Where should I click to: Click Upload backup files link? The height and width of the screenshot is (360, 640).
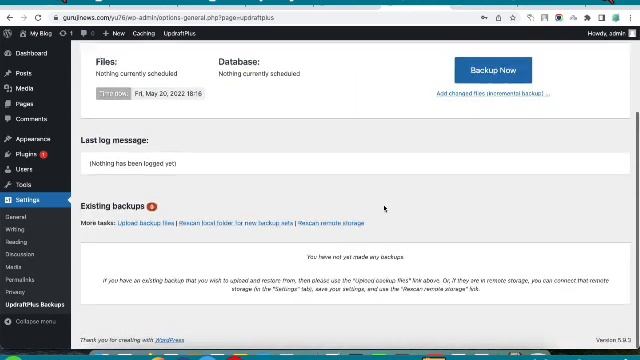click(x=146, y=223)
